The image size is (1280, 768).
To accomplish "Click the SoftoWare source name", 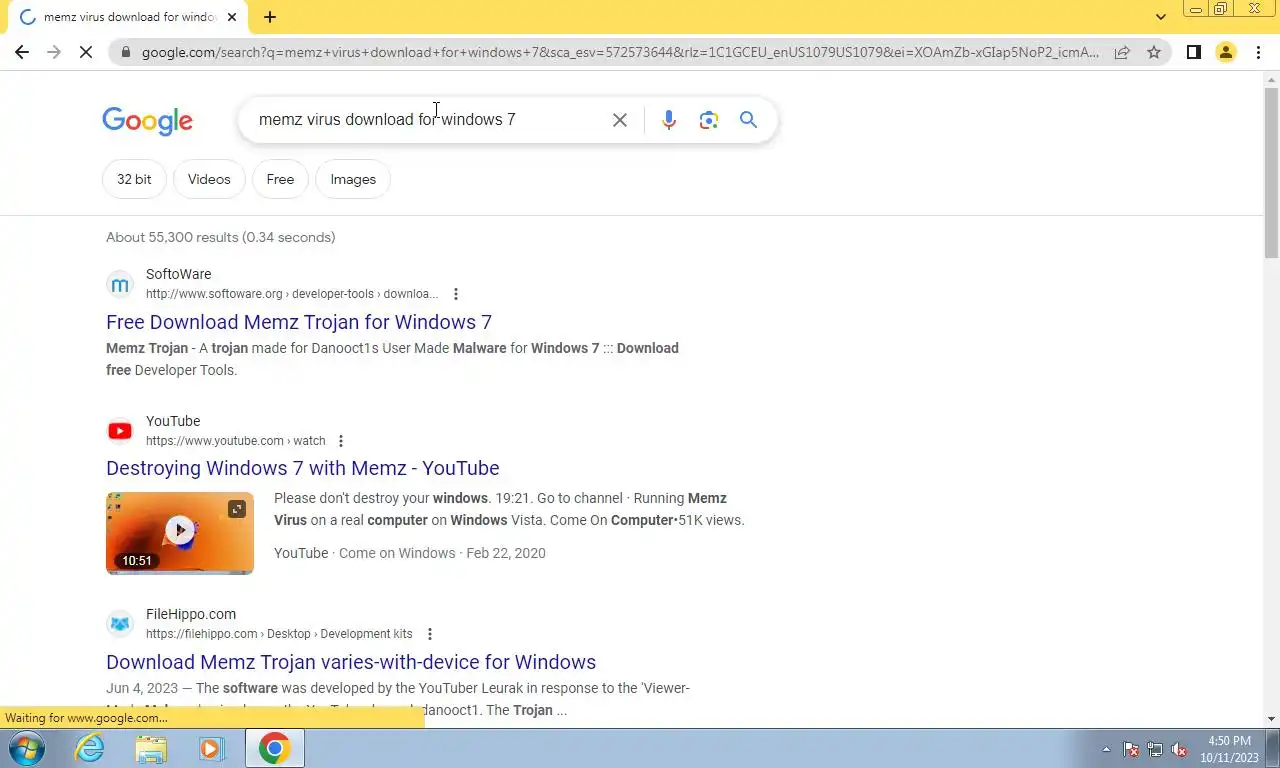I will click(x=179, y=274).
